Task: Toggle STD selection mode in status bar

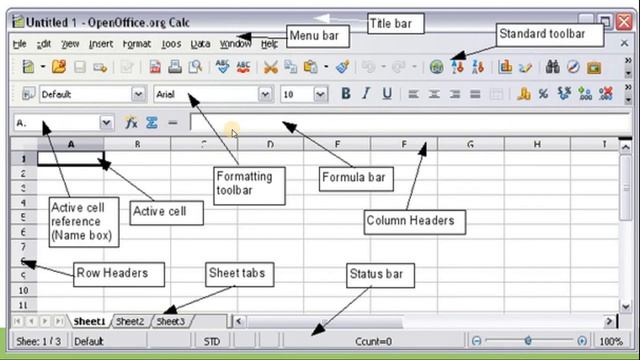Action: [x=212, y=341]
